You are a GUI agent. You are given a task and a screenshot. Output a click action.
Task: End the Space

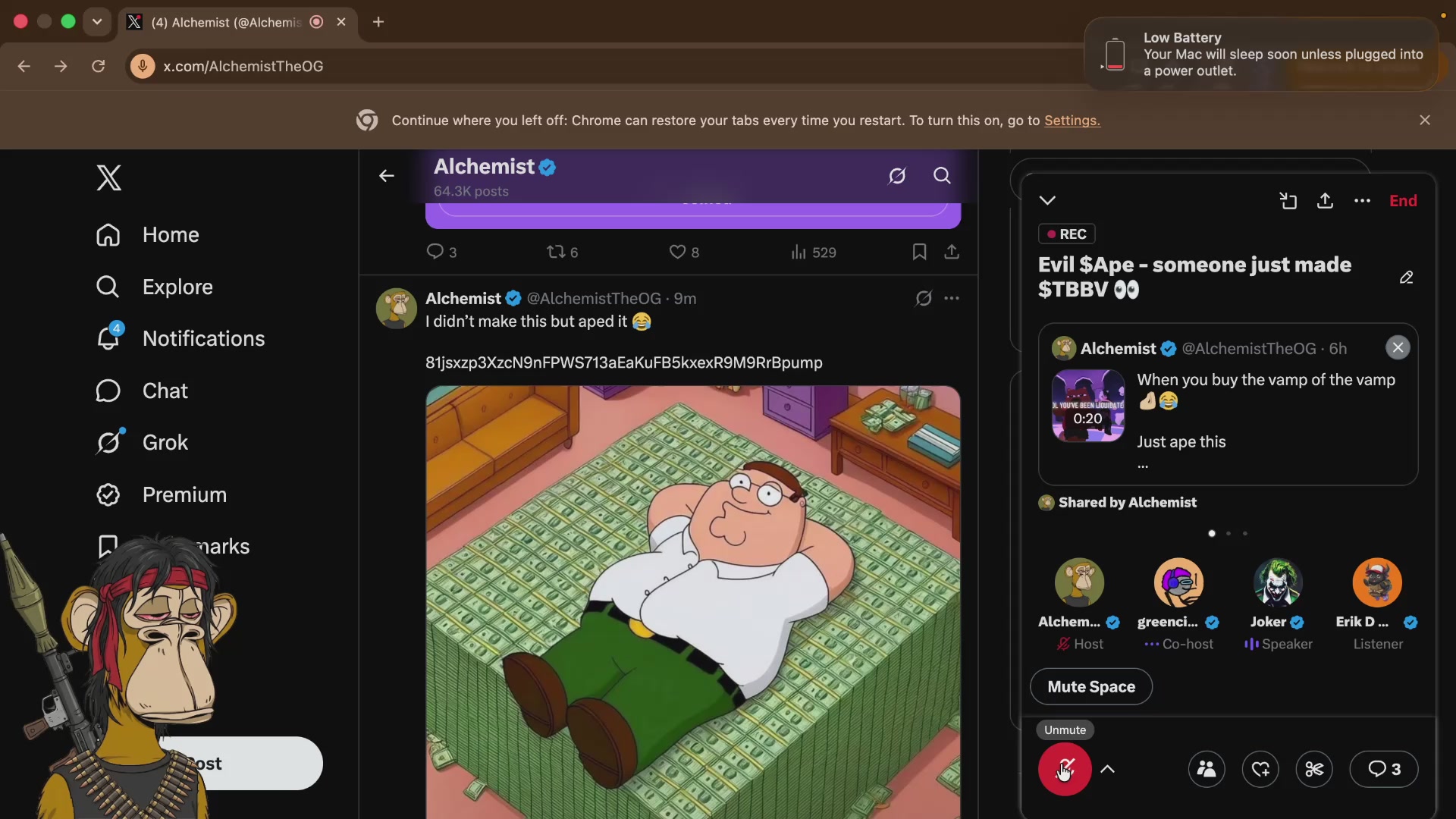coord(1403,200)
